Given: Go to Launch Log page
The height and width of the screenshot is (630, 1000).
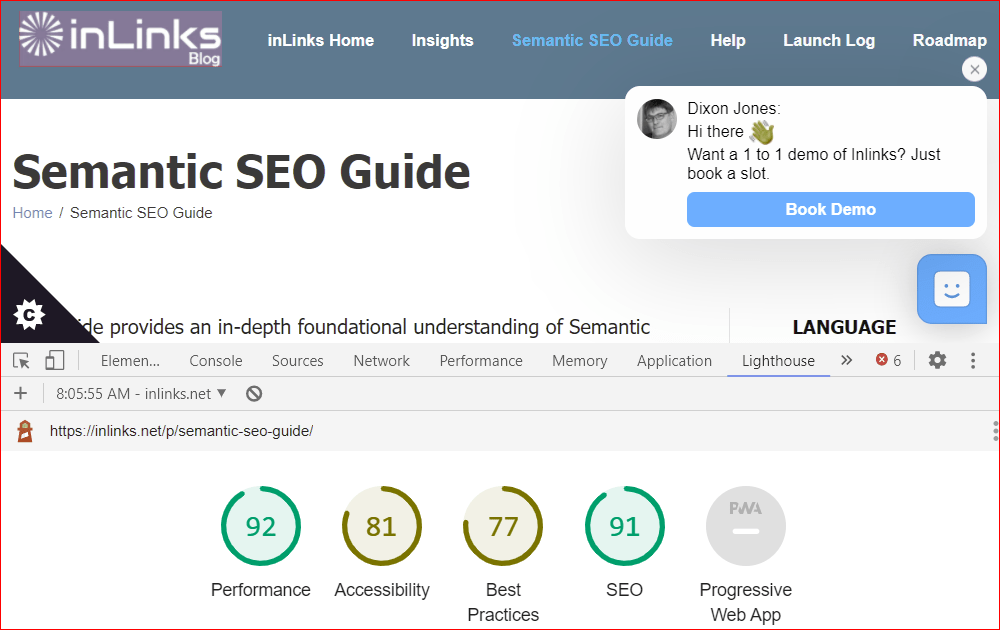Looking at the screenshot, I should (x=829, y=40).
